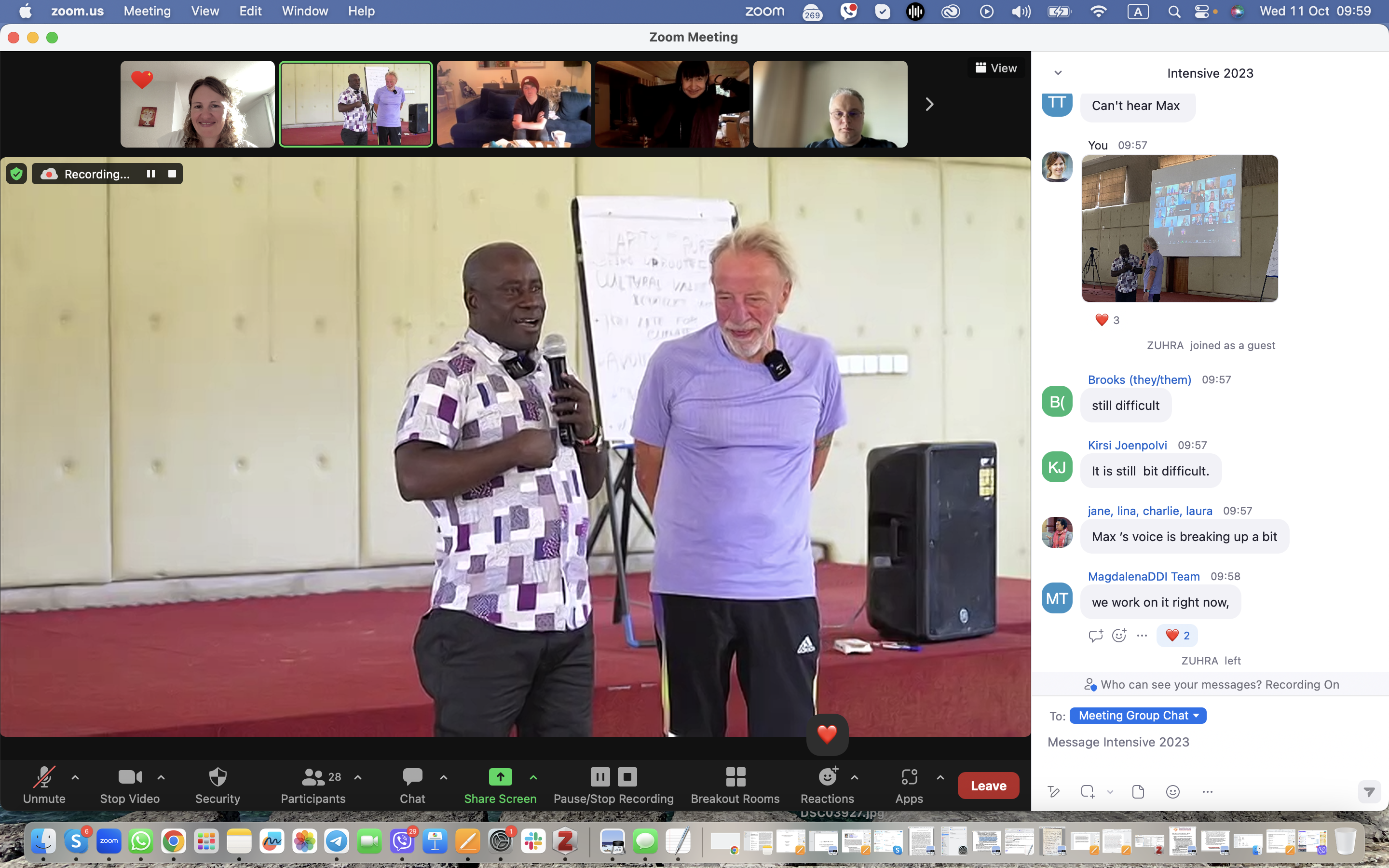Click the green Share Screen icon
Image resolution: width=1389 pixels, height=868 pixels.
(x=500, y=777)
